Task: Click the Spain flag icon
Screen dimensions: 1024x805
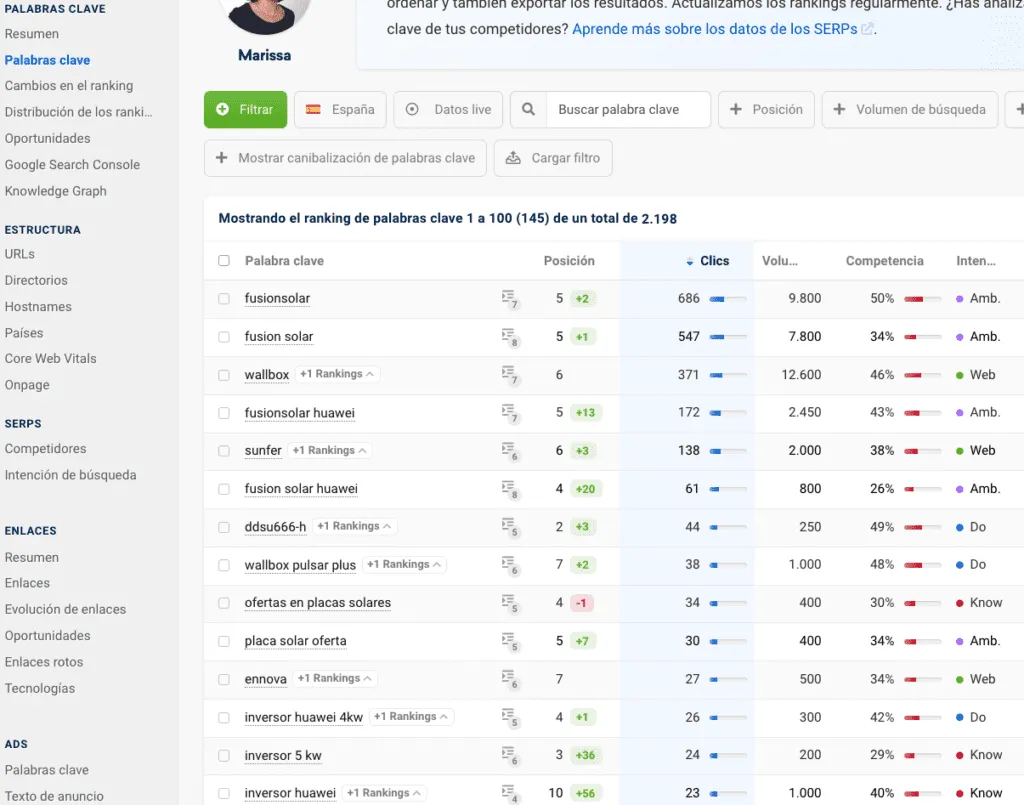Action: (313, 110)
